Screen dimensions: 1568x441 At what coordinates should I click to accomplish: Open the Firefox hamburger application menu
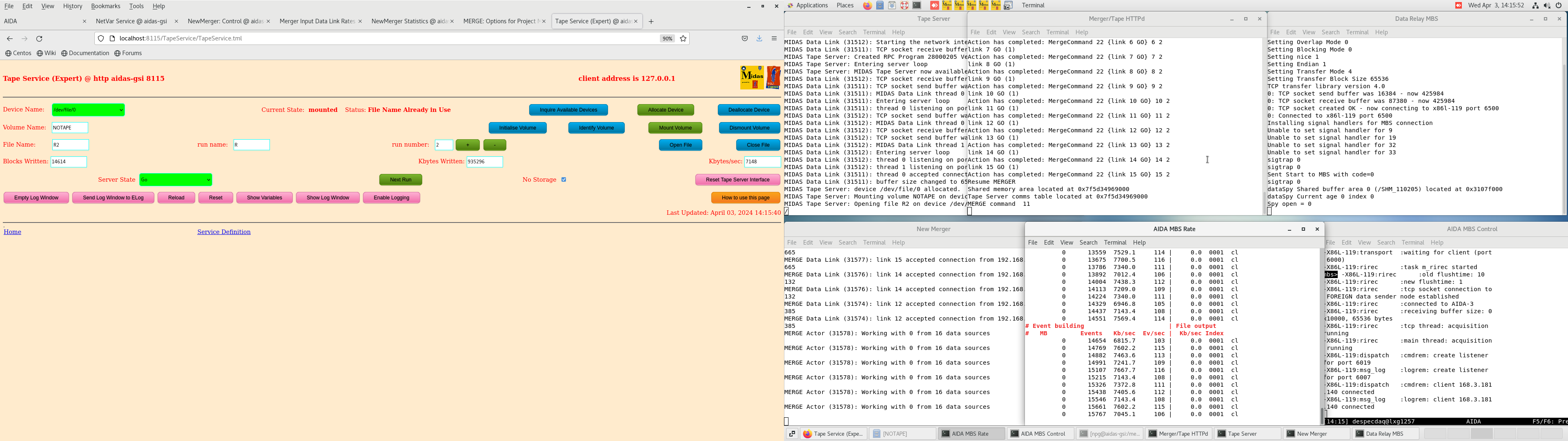pyautogui.click(x=774, y=38)
